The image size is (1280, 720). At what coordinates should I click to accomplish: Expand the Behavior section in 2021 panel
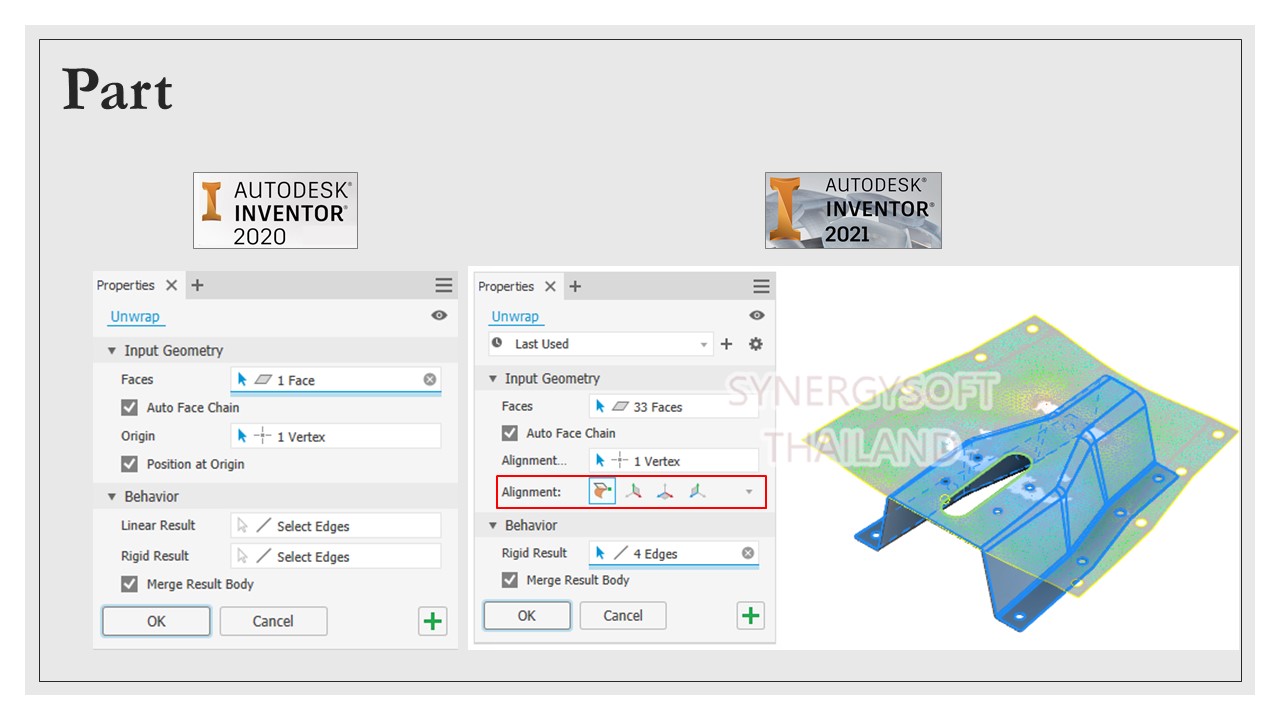491,525
